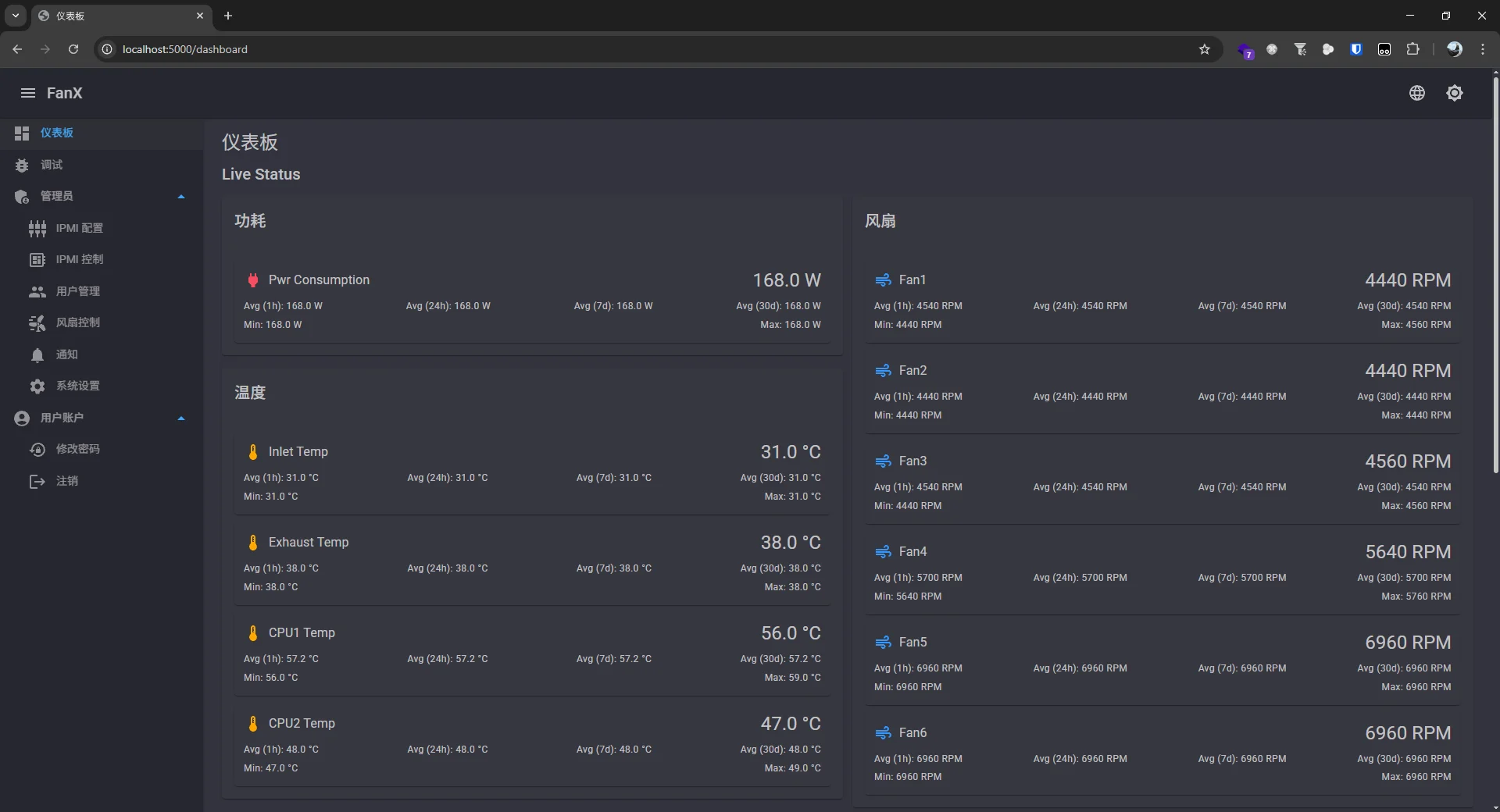The image size is (1500, 812).
Task: Open the browser profile avatar
Action: tap(1455, 49)
